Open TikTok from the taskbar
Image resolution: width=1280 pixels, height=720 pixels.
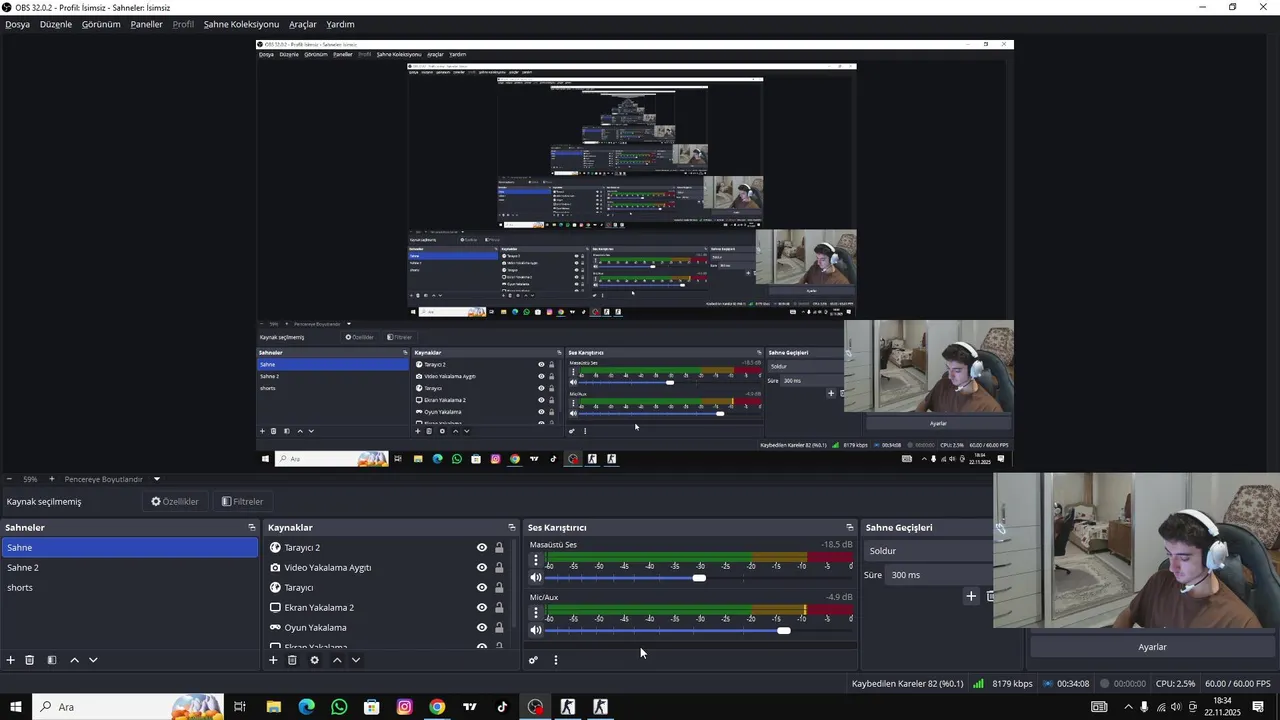(502, 707)
